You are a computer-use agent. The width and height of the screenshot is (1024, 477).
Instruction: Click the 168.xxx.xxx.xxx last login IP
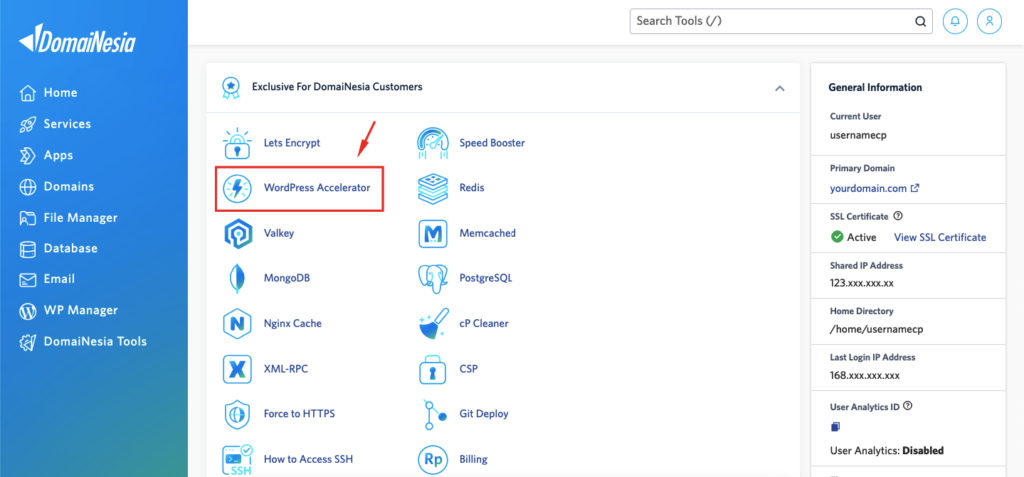[x=865, y=376]
